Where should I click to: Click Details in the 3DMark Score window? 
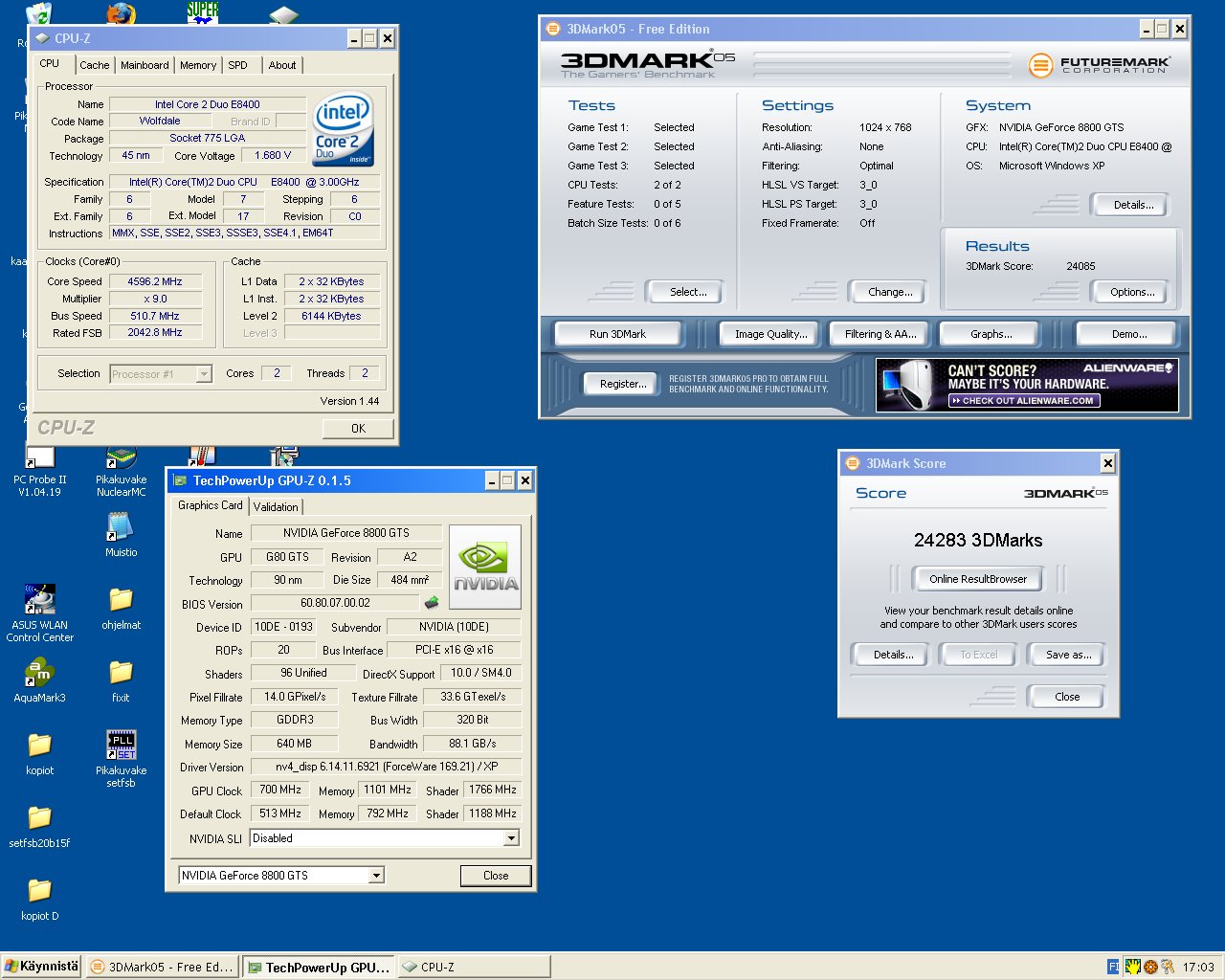tap(893, 655)
